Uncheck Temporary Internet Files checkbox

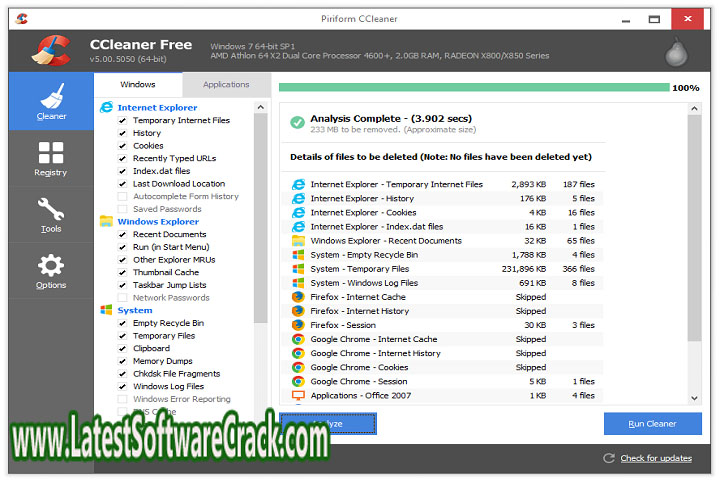click(122, 120)
